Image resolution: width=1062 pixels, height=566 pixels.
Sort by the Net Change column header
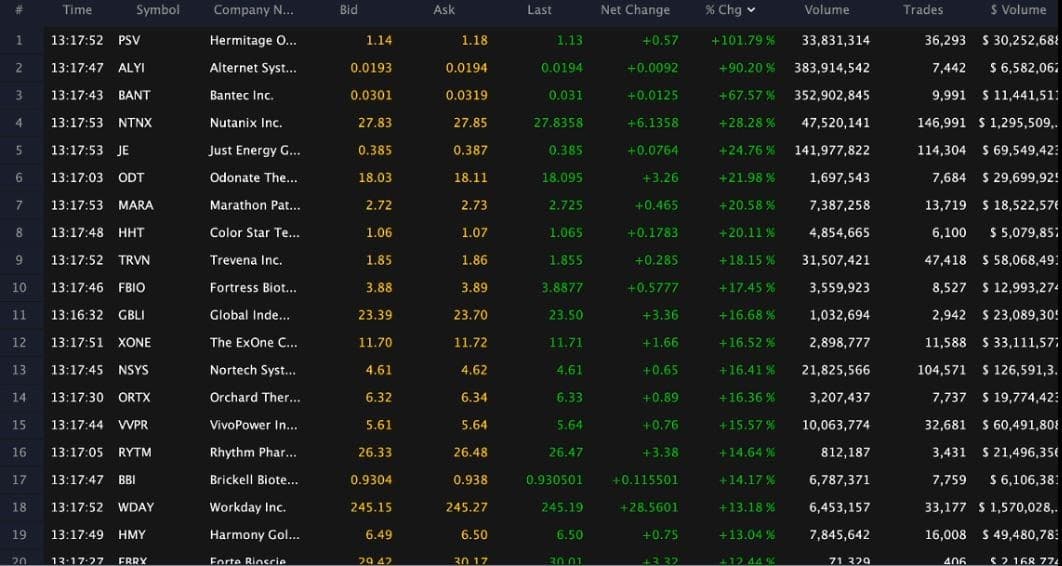click(x=635, y=10)
